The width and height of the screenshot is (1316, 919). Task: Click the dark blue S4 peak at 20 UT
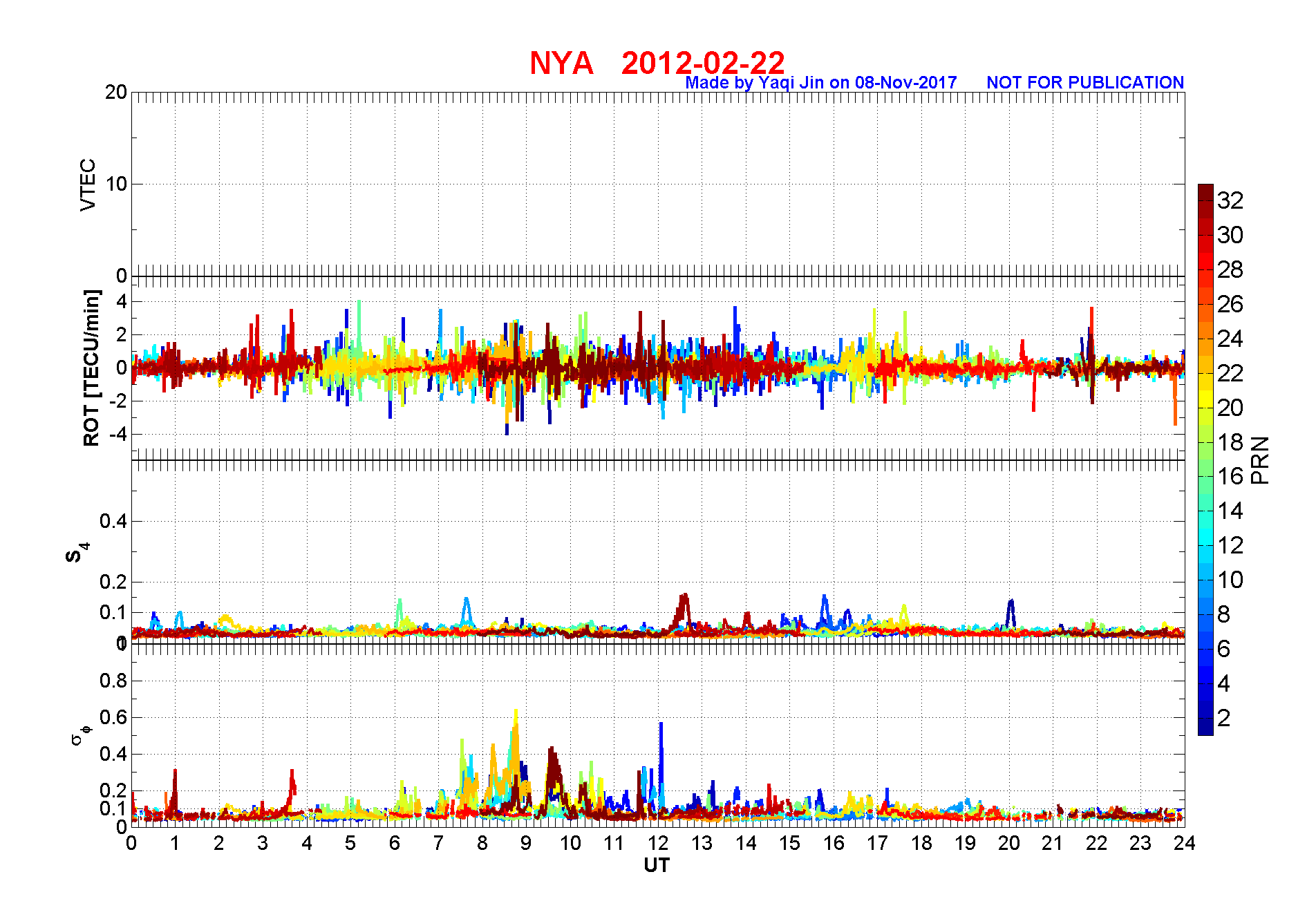tap(1010, 614)
